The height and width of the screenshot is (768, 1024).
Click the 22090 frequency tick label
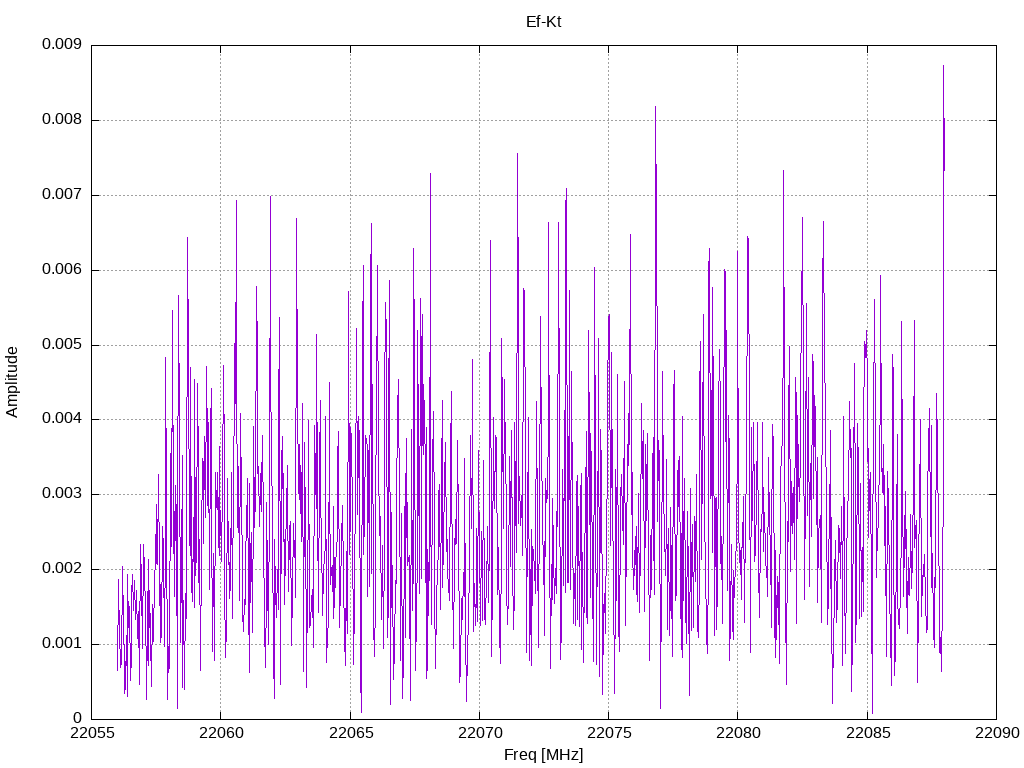pyautogui.click(x=997, y=733)
